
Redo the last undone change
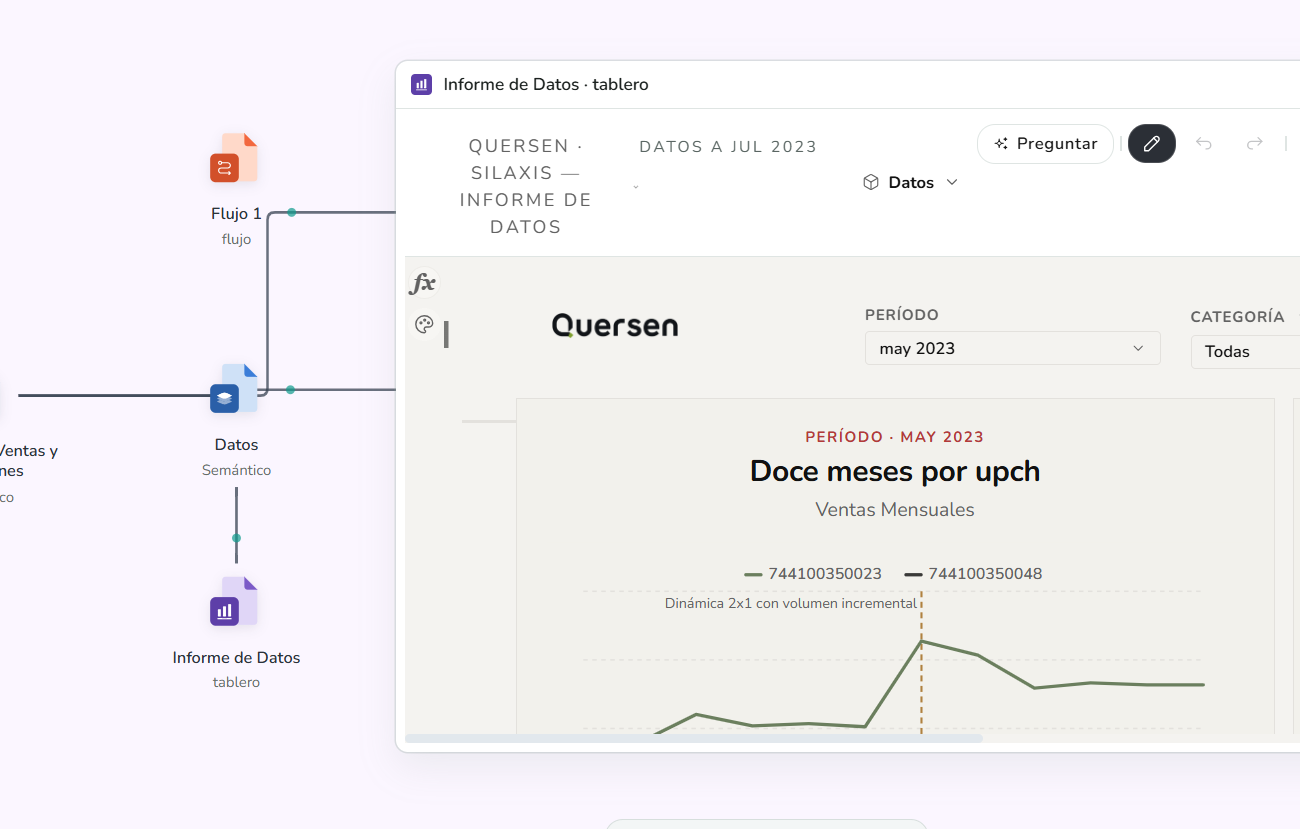pos(1254,144)
